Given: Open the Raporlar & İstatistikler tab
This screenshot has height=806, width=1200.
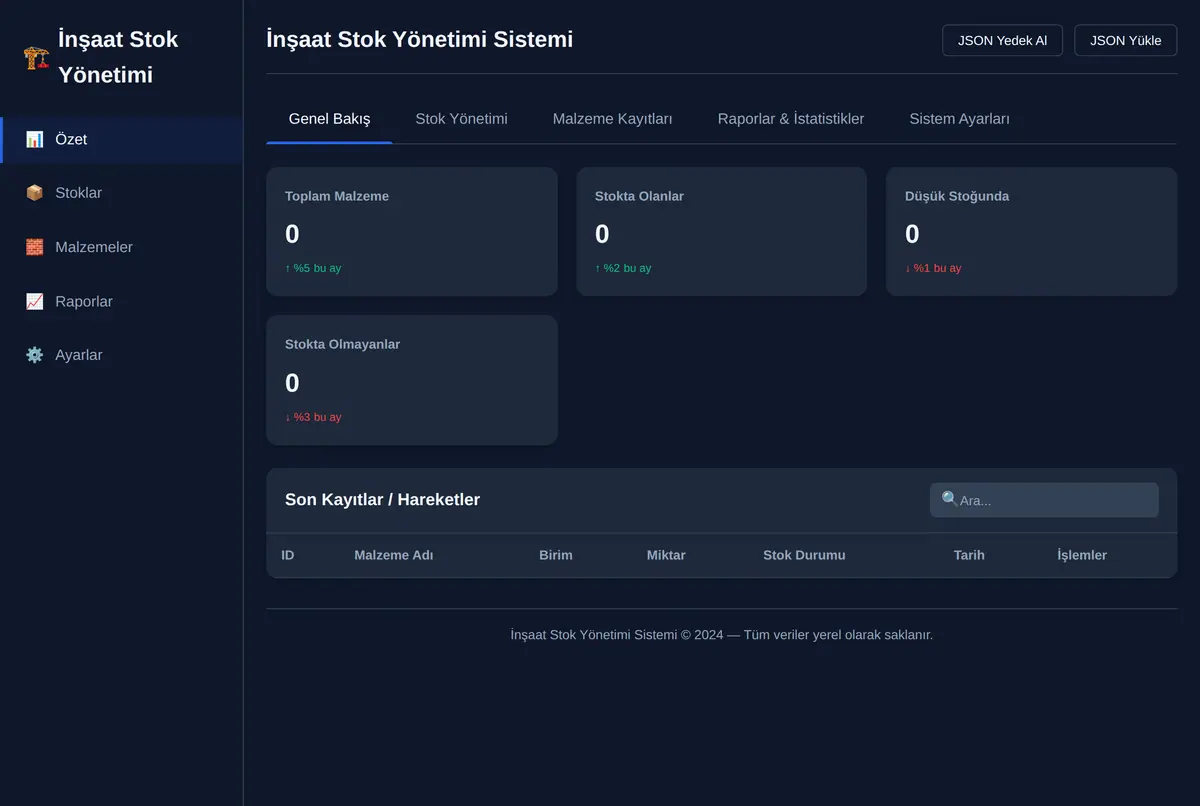Looking at the screenshot, I should (x=791, y=119).
